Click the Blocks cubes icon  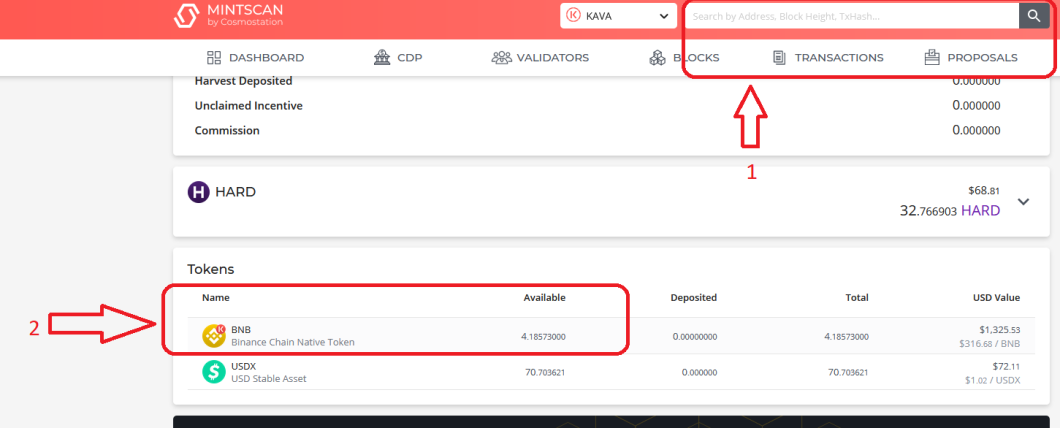pos(657,57)
